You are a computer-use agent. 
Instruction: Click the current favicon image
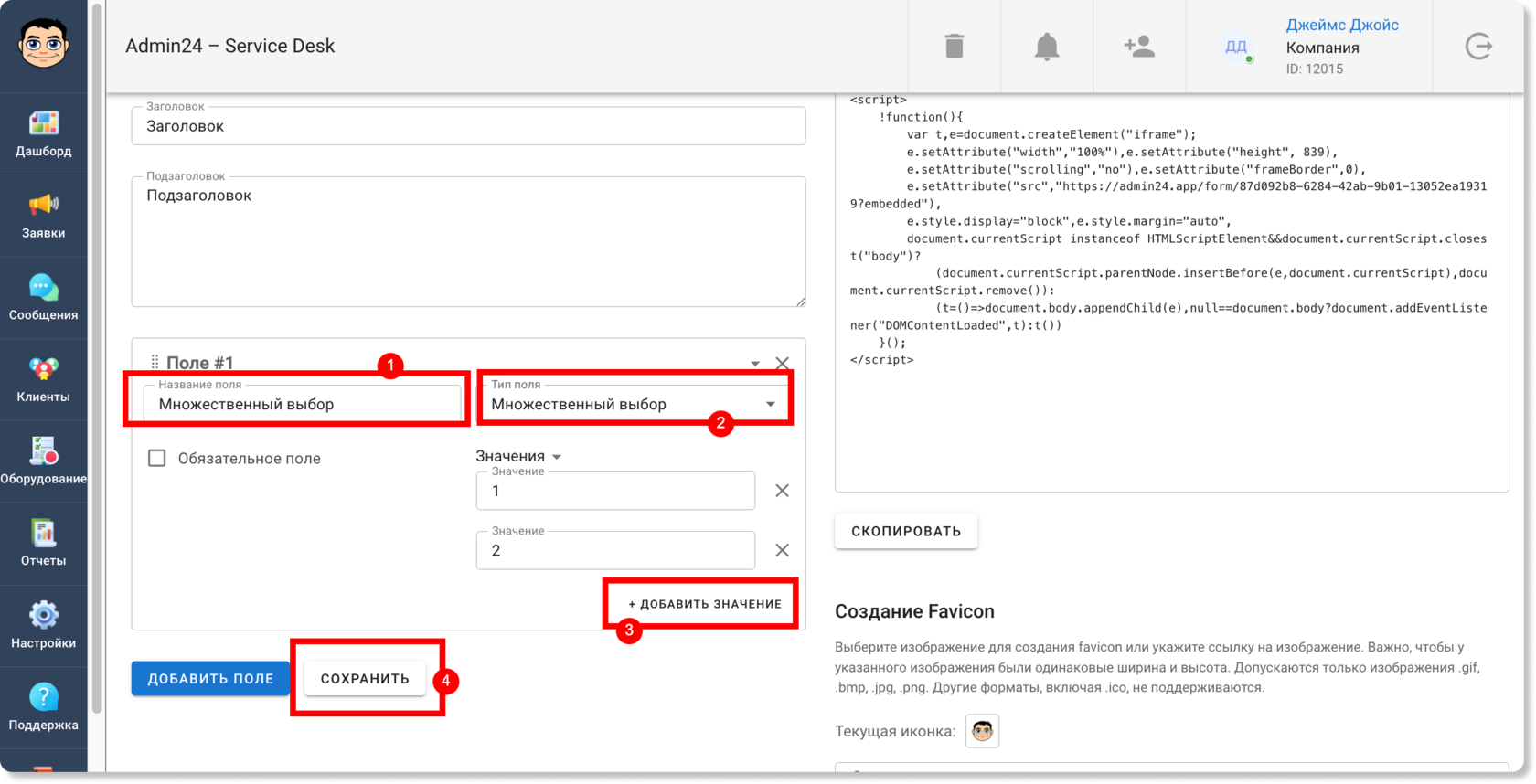coord(983,731)
